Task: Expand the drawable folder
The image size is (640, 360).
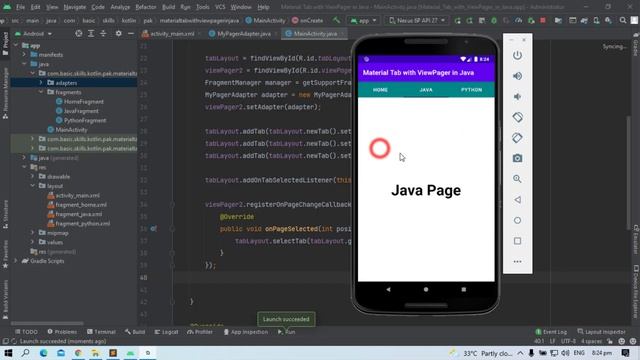Action: coord(33,177)
